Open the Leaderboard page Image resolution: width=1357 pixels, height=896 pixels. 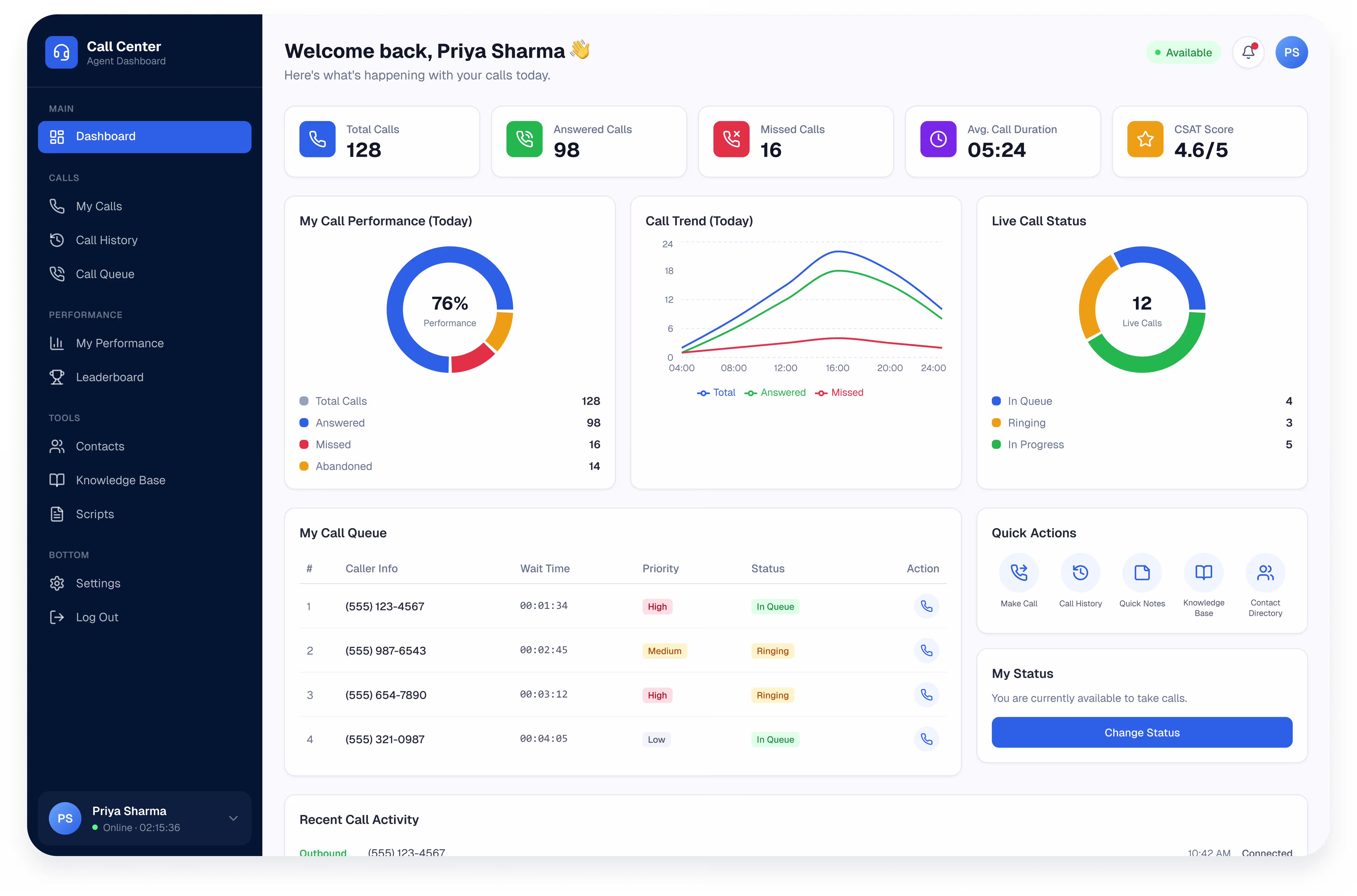pos(144,377)
